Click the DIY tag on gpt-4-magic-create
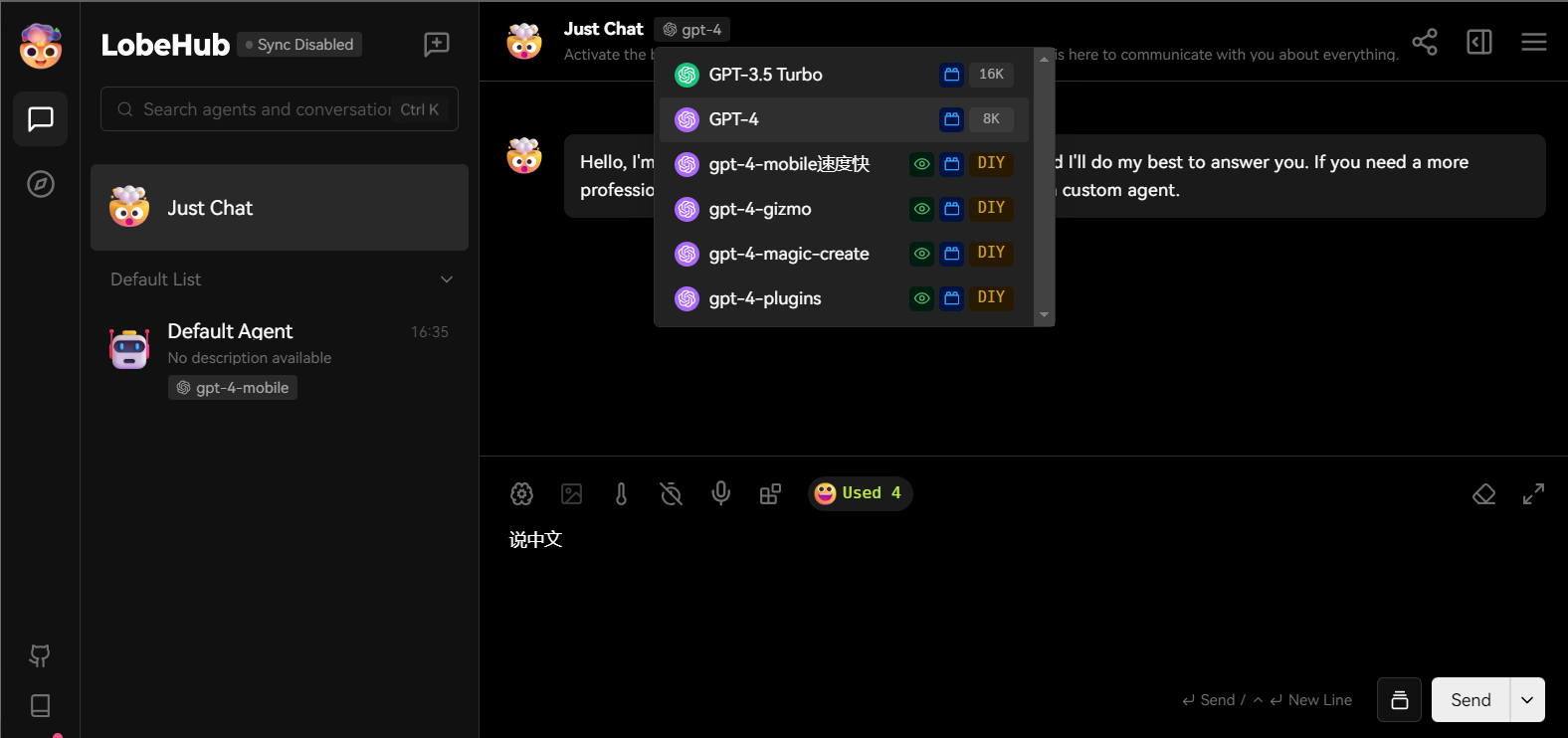This screenshot has width=1568, height=738. [991, 253]
